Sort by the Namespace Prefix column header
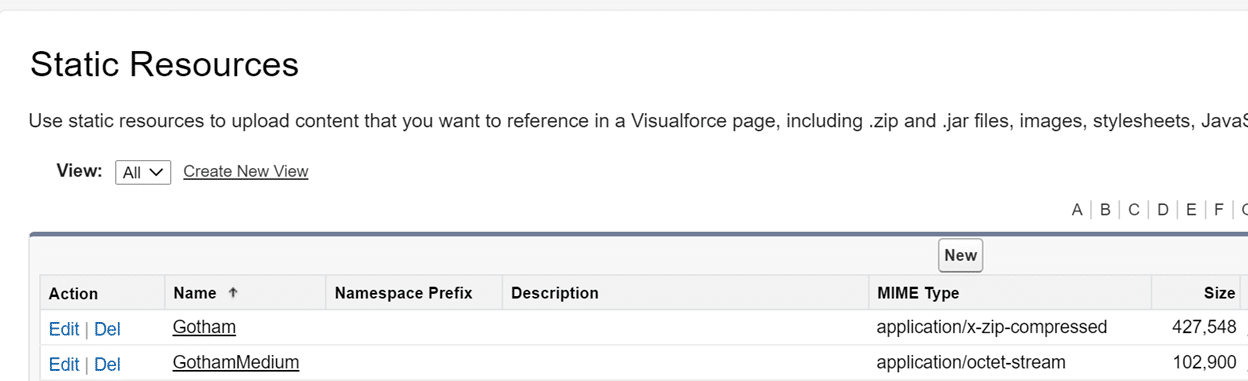Viewport: 1248px width, 381px height. pos(403,293)
